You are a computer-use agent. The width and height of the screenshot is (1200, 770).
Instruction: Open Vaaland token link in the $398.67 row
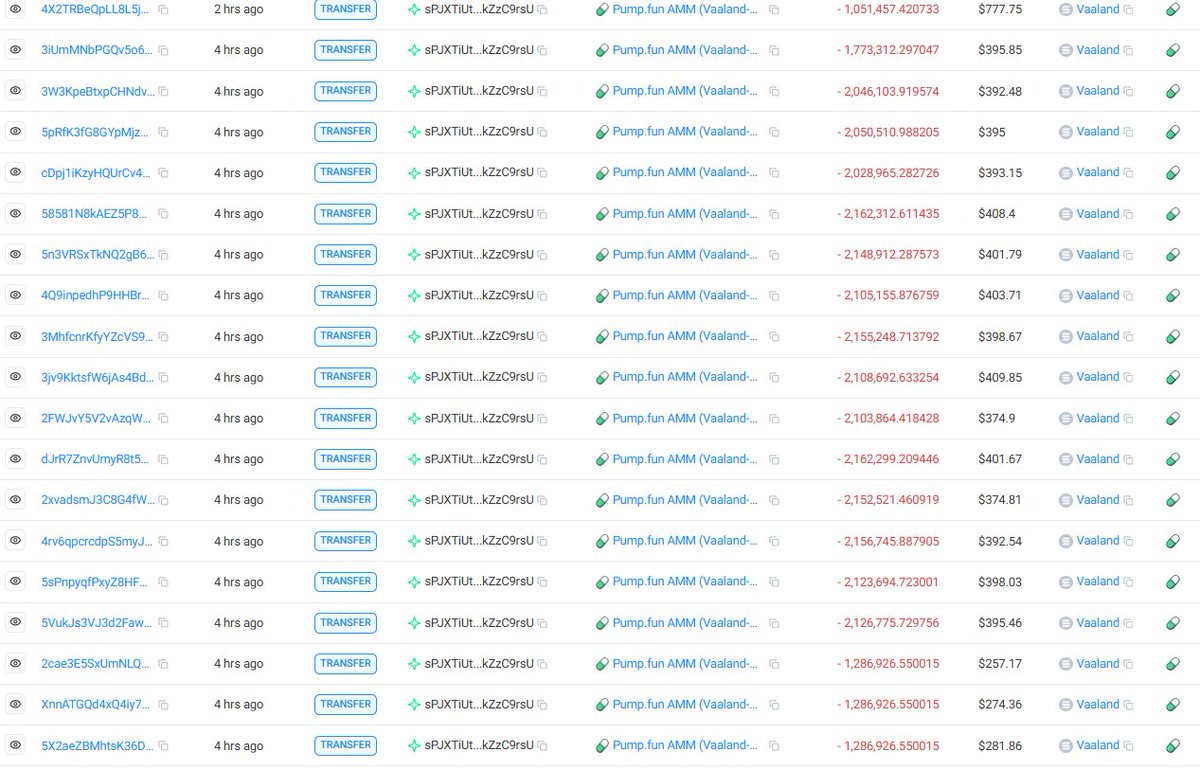pos(1098,336)
